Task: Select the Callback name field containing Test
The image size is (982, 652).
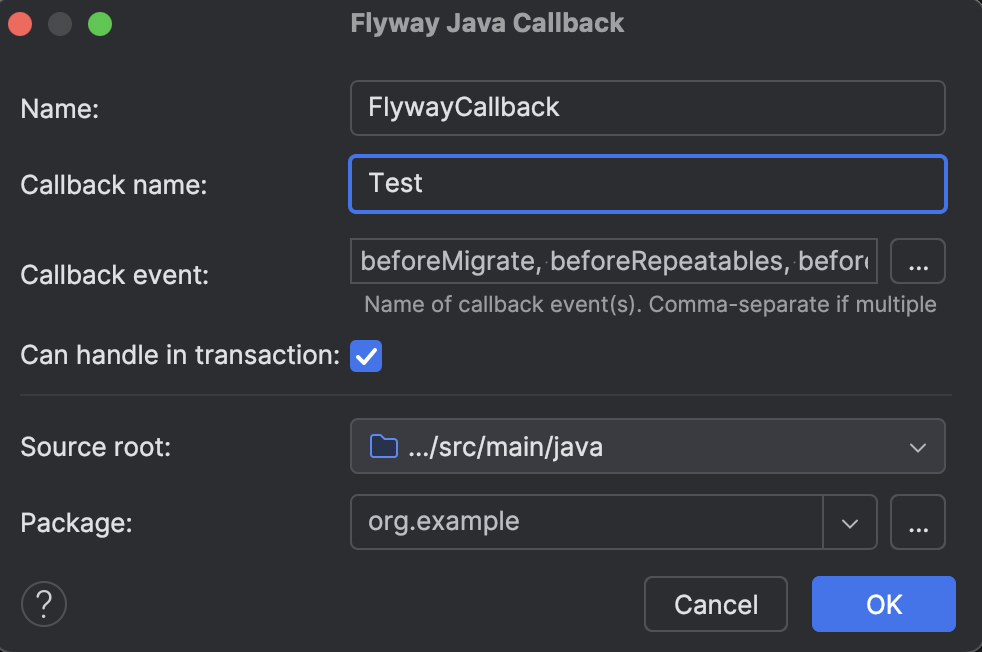Action: 647,184
